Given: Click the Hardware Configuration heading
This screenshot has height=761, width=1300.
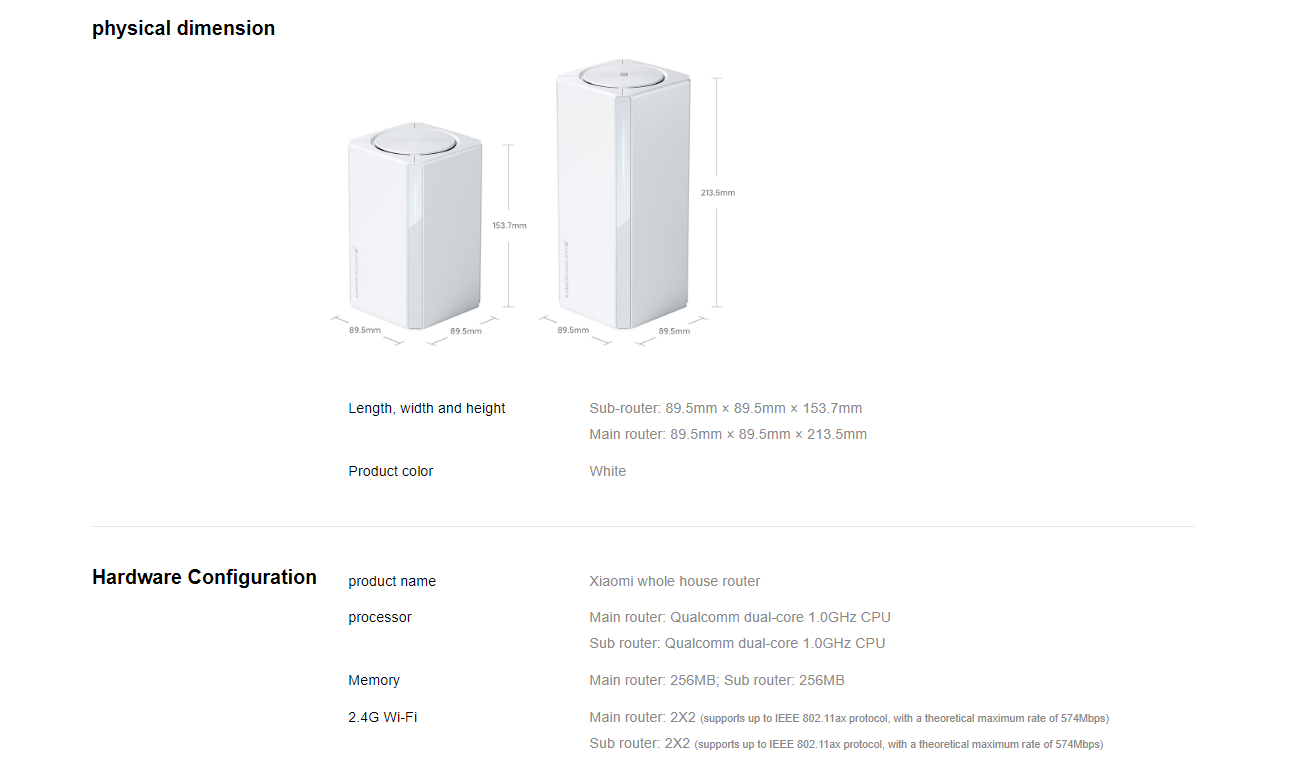Looking at the screenshot, I should pyautogui.click(x=204, y=577).
